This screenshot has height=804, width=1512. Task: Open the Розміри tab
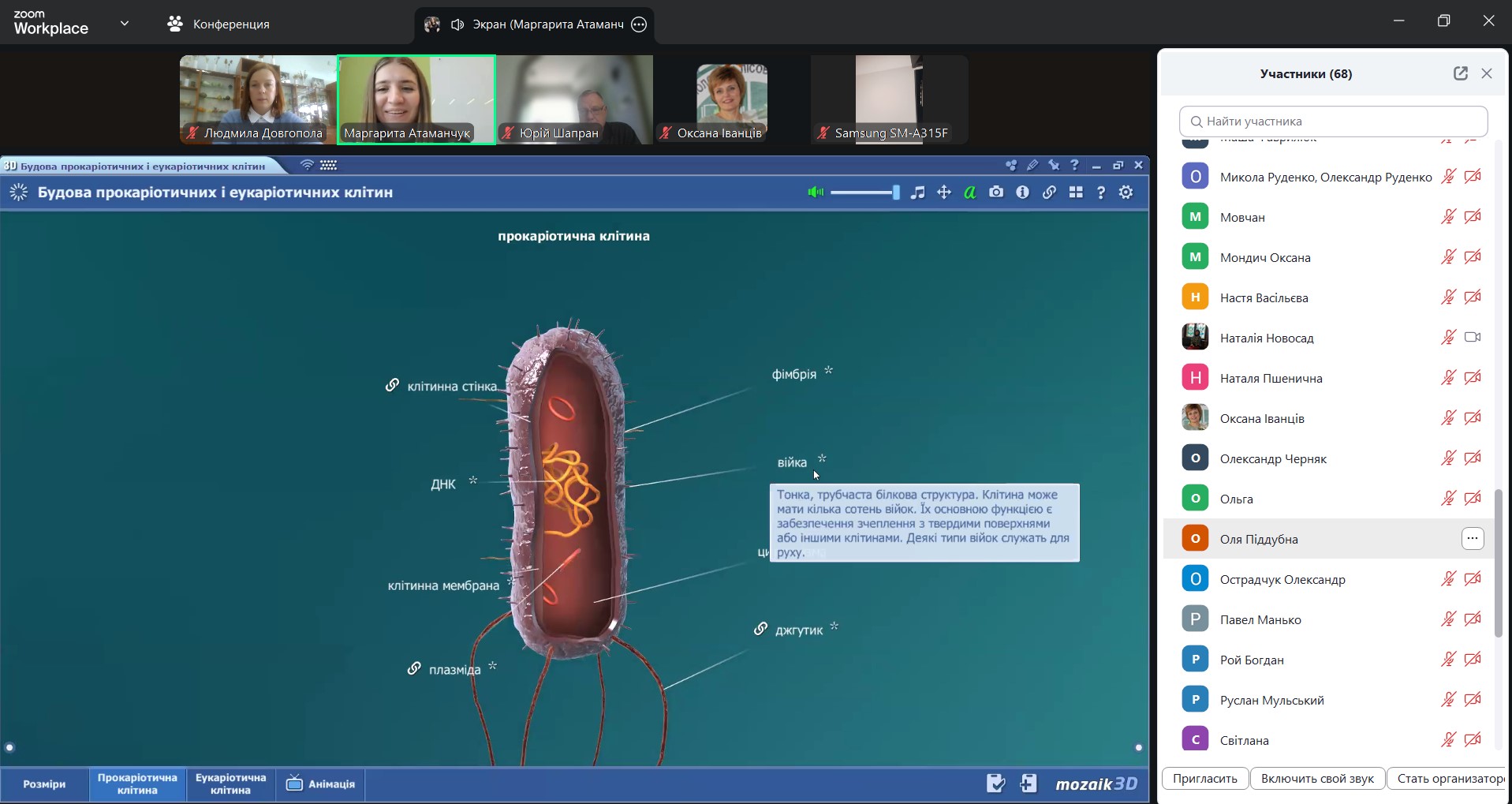[44, 783]
